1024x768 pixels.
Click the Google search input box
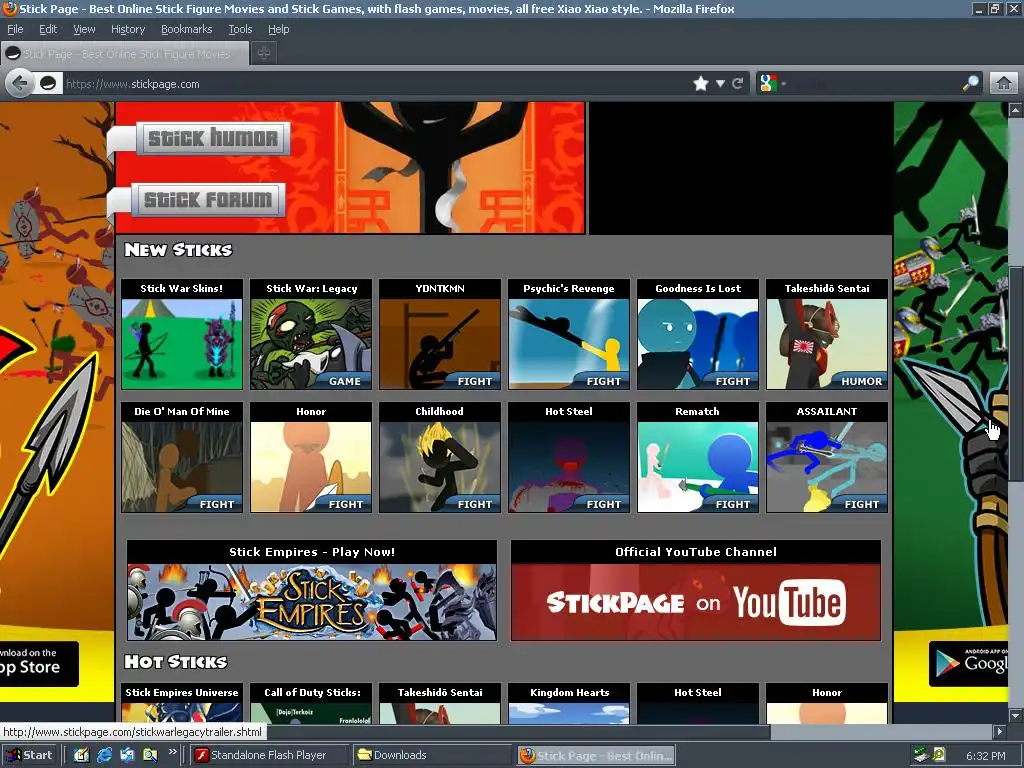874,84
